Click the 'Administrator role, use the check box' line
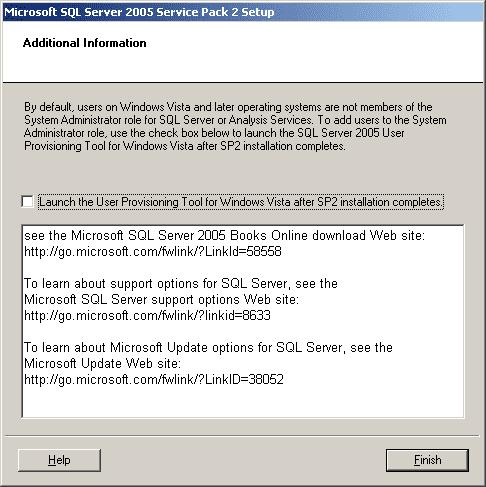This screenshot has height=487, width=486. coord(214,133)
